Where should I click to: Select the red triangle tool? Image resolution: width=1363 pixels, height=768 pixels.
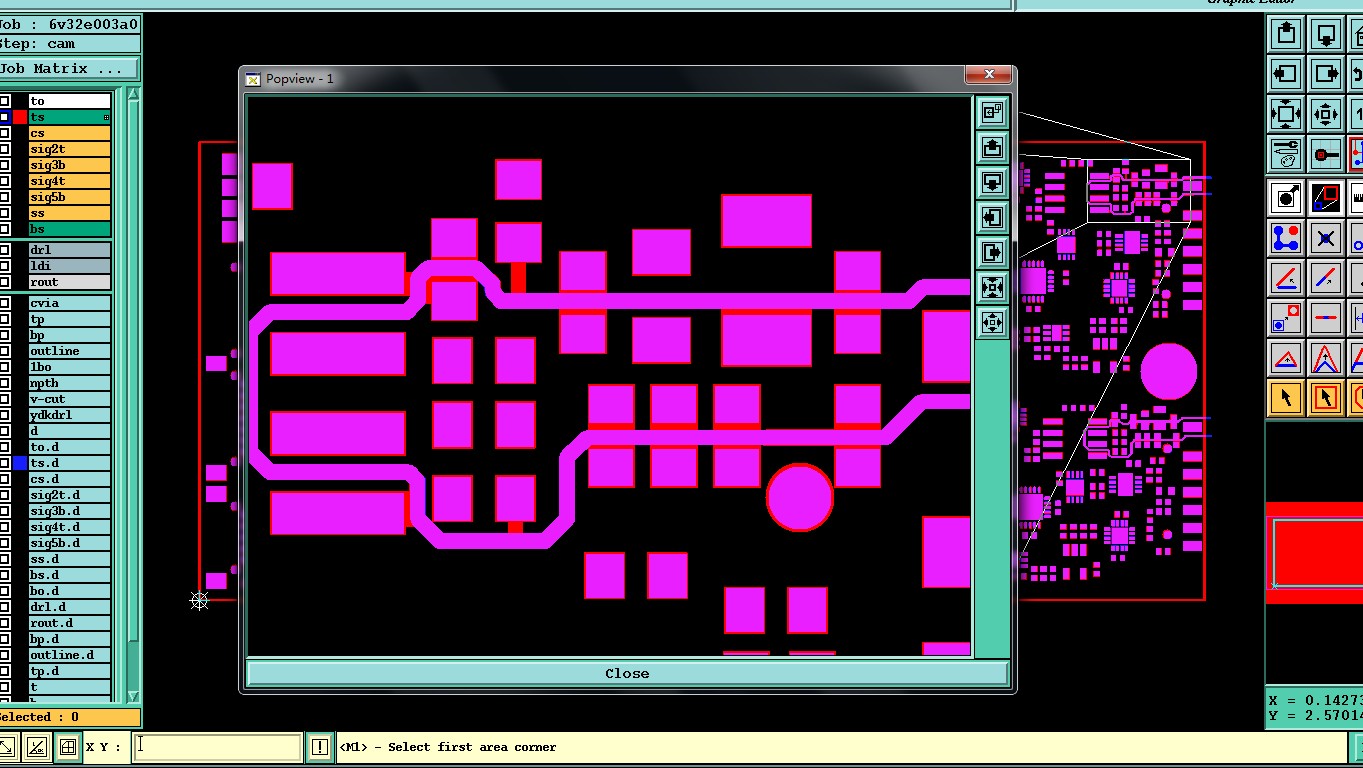(1286, 358)
